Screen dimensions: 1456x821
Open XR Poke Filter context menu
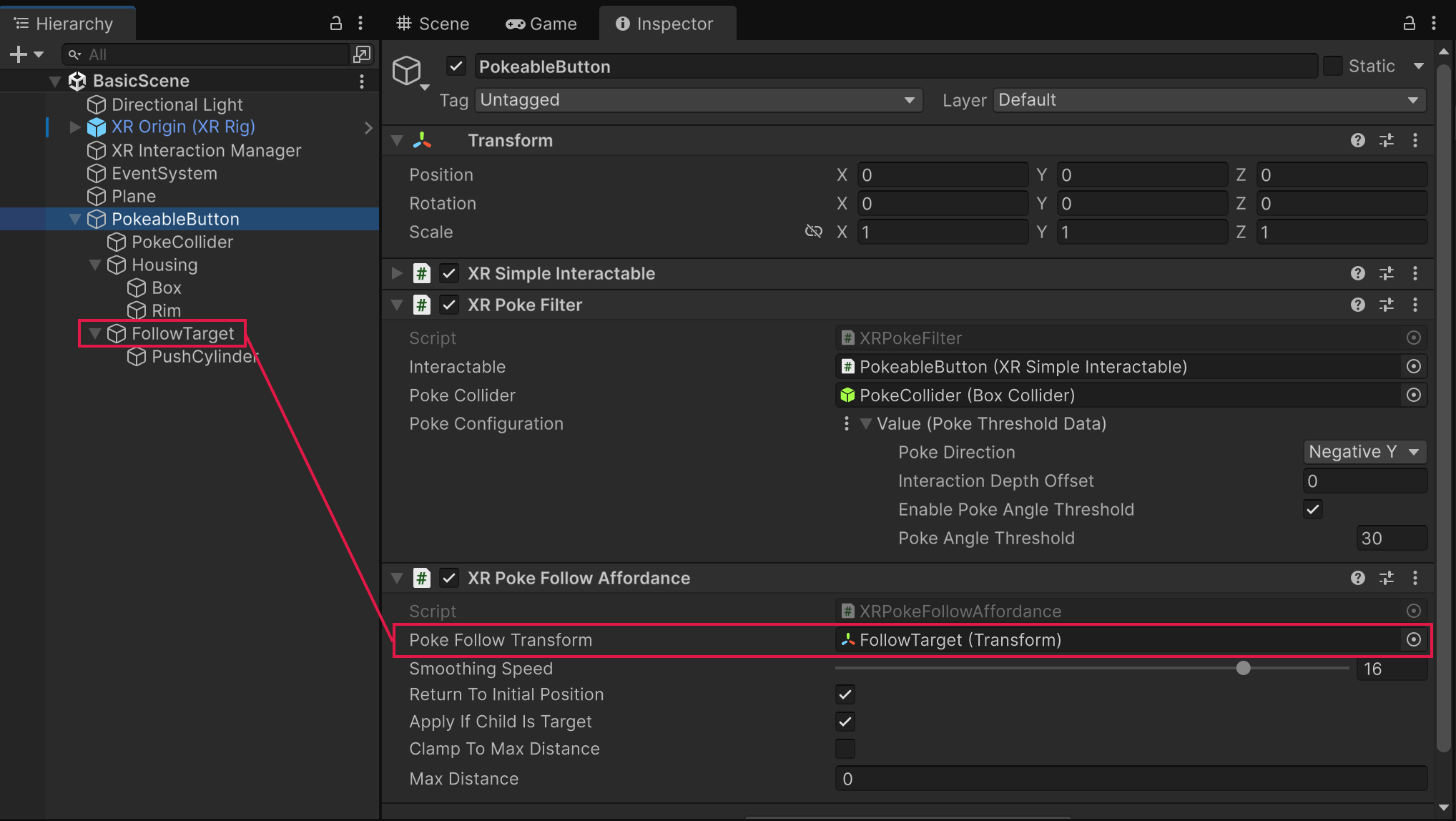pos(1415,305)
